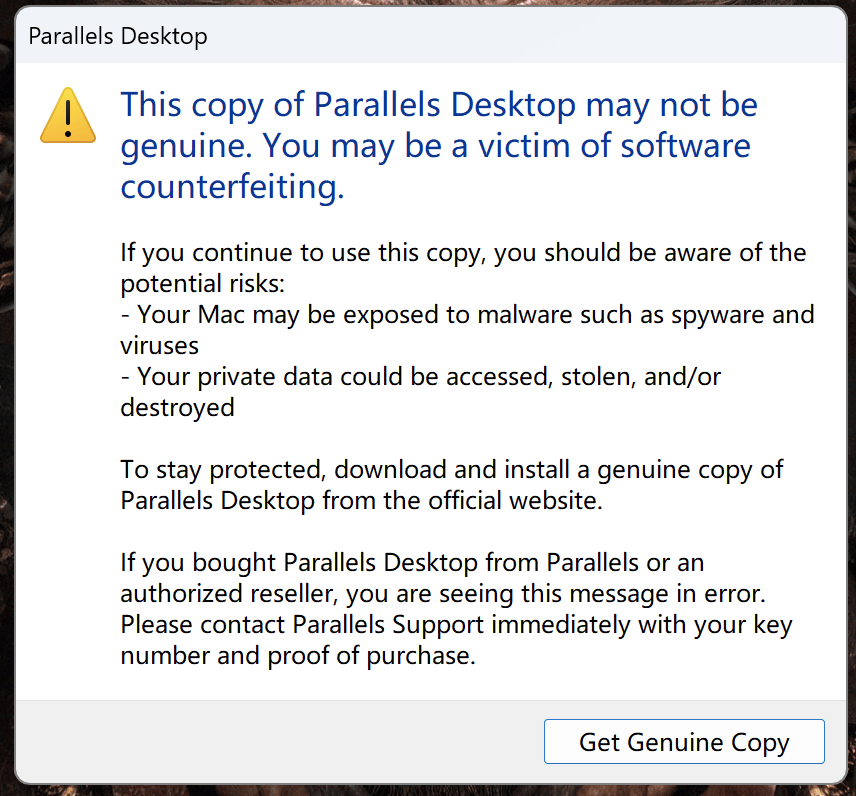Click the Parallels Desktop window title

tap(118, 37)
